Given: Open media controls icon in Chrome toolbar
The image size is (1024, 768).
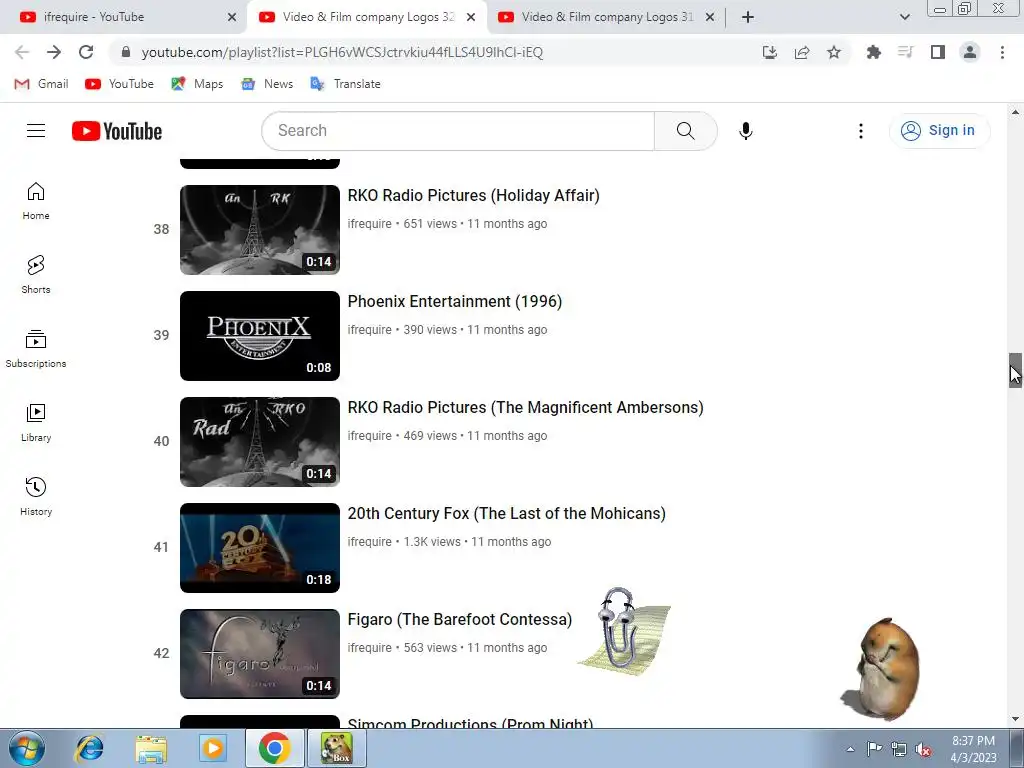Looking at the screenshot, I should (906, 52).
